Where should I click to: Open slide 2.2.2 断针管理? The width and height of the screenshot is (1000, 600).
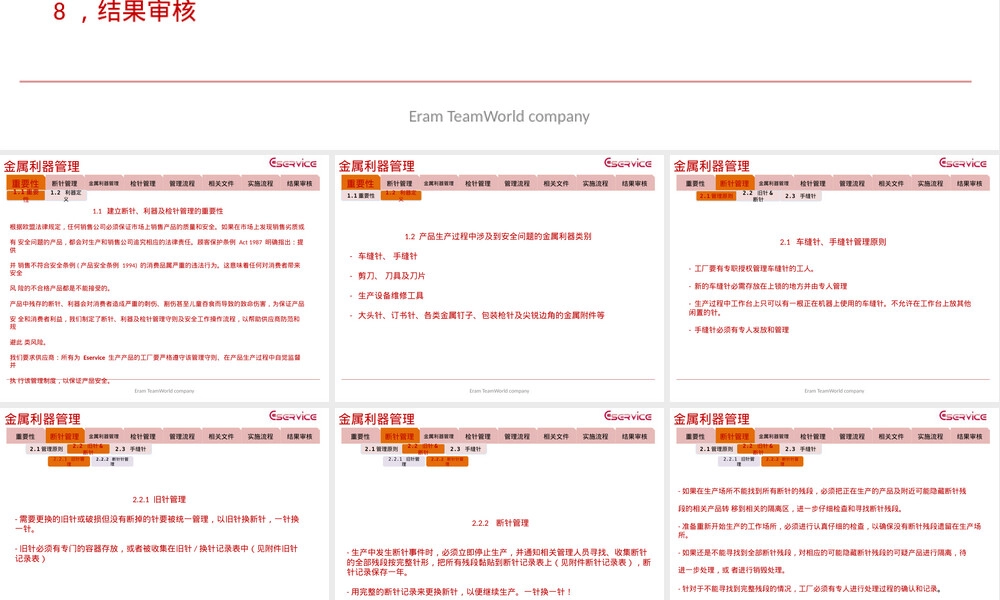499,504
